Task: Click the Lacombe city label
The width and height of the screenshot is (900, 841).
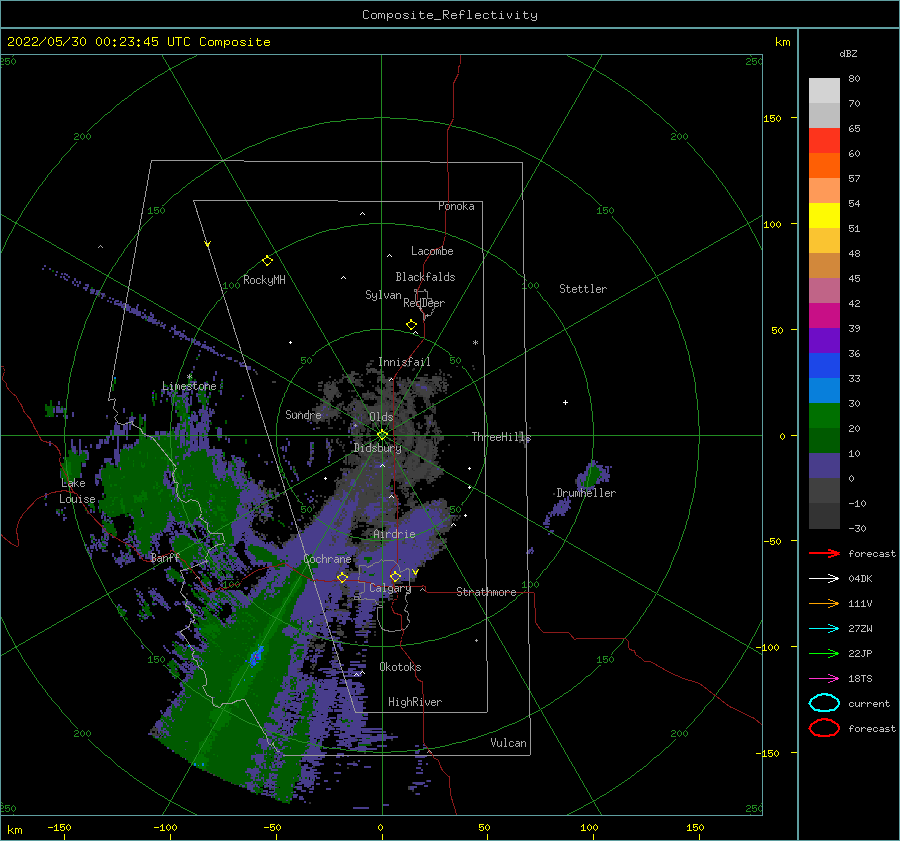Action: point(432,251)
